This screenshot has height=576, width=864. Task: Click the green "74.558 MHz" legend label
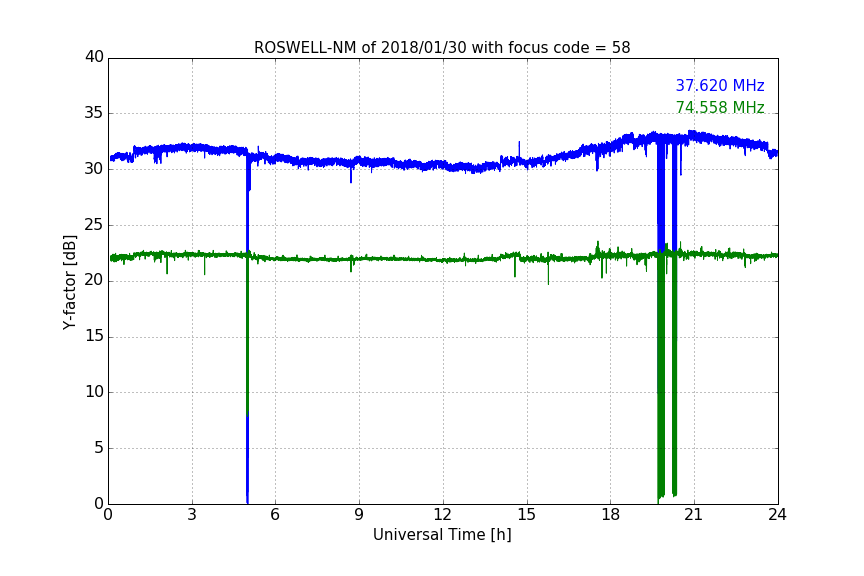tap(720, 107)
